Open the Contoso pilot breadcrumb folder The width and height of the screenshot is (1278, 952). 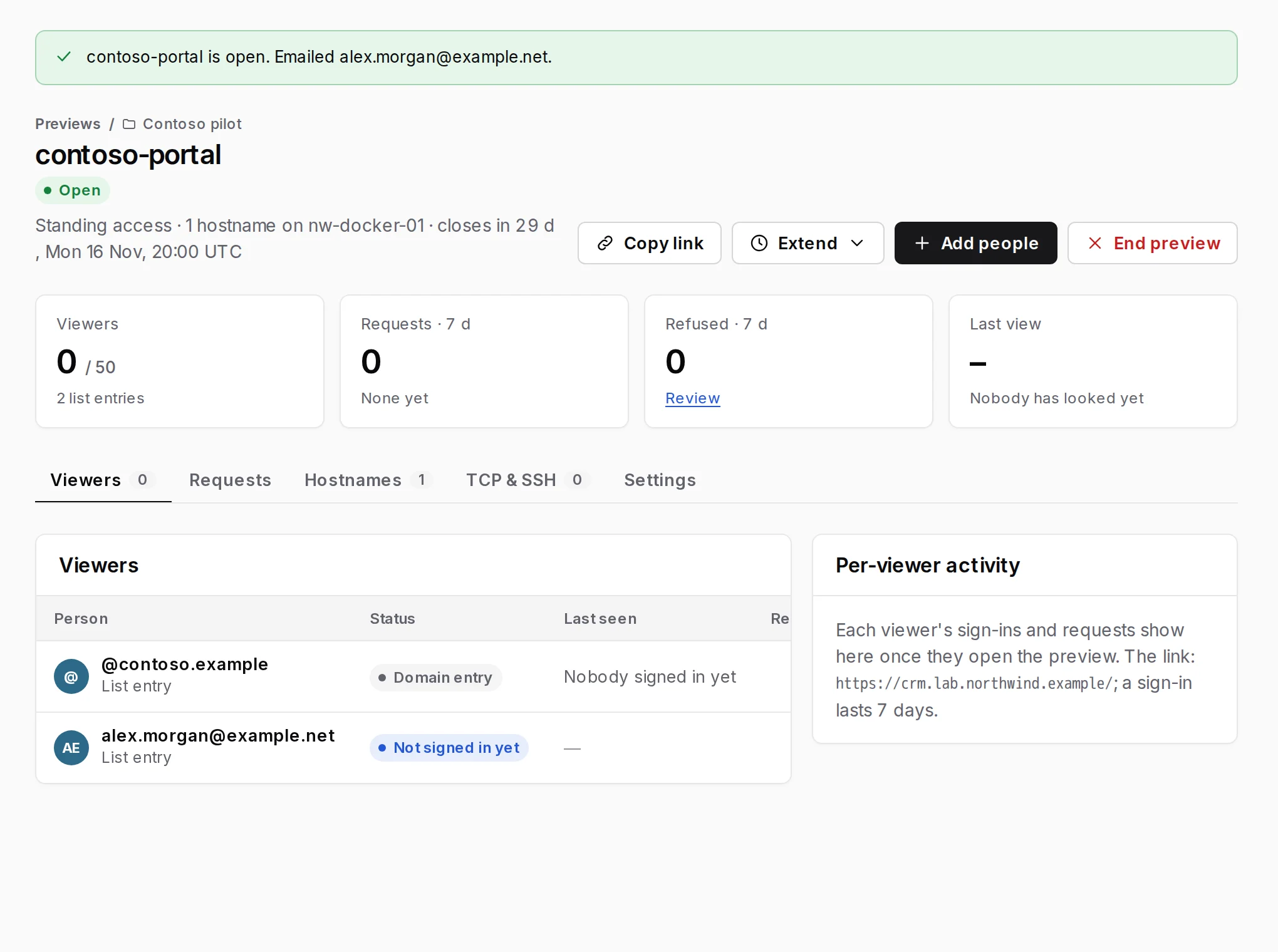click(x=182, y=124)
